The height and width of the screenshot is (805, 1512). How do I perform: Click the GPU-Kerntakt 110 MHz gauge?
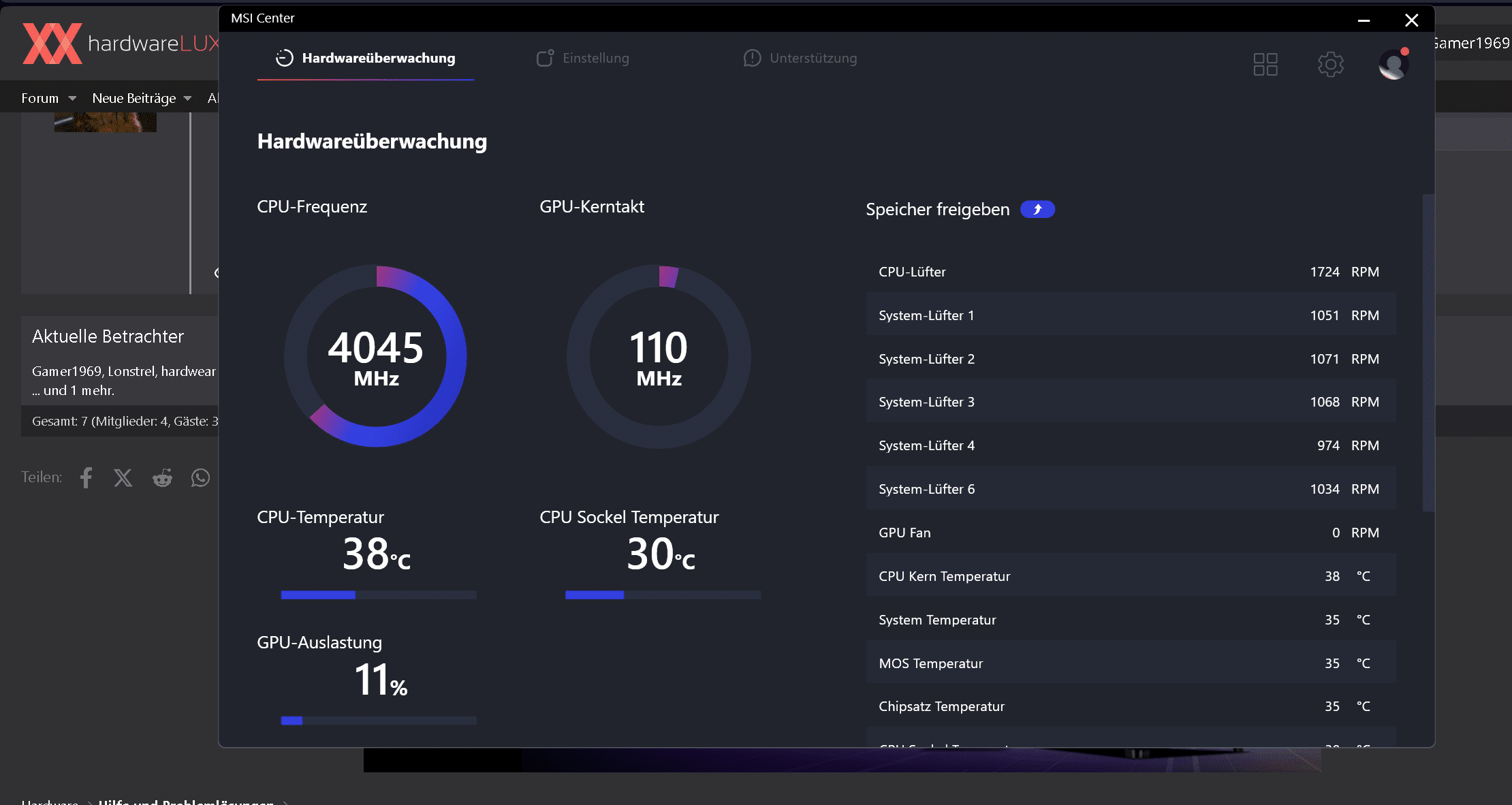coord(659,356)
